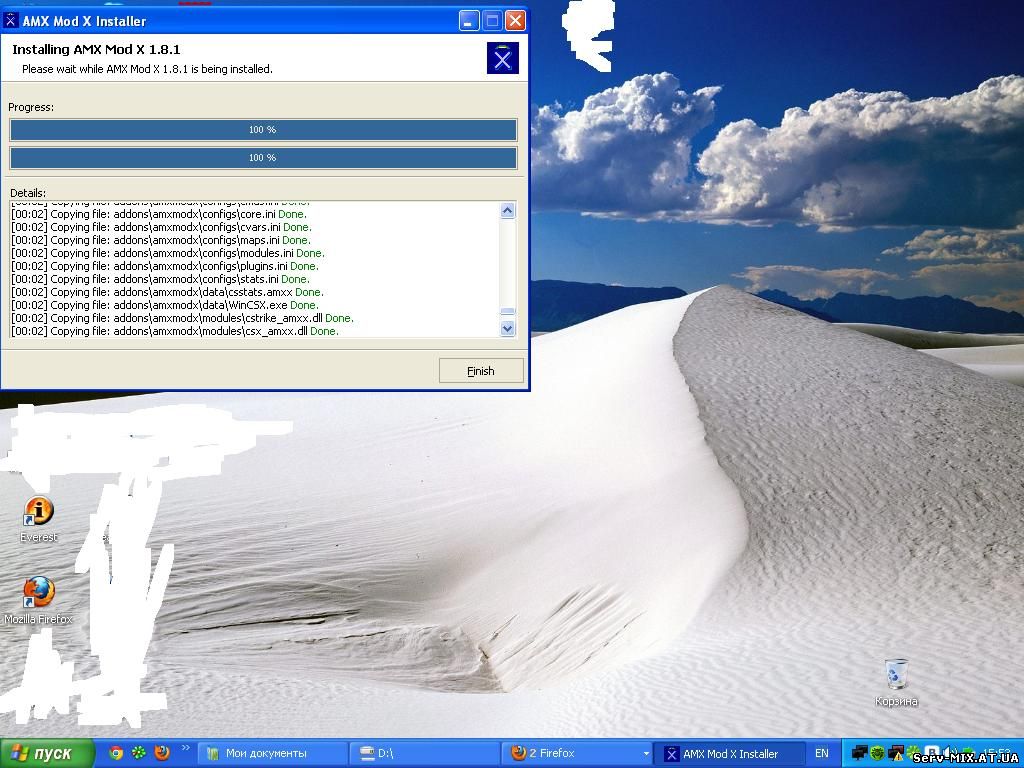
Task: Click the EN language indicator
Action: (x=822, y=753)
